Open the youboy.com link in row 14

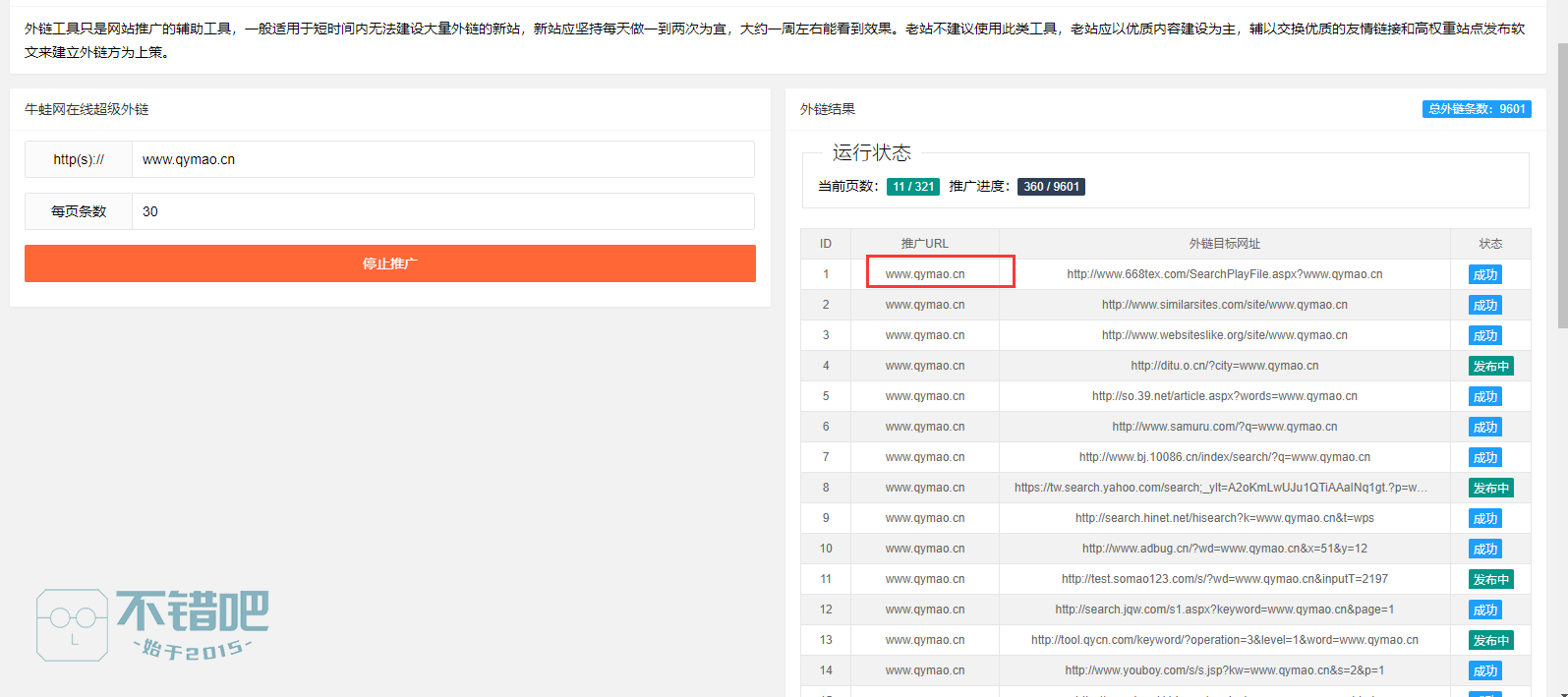(1224, 670)
